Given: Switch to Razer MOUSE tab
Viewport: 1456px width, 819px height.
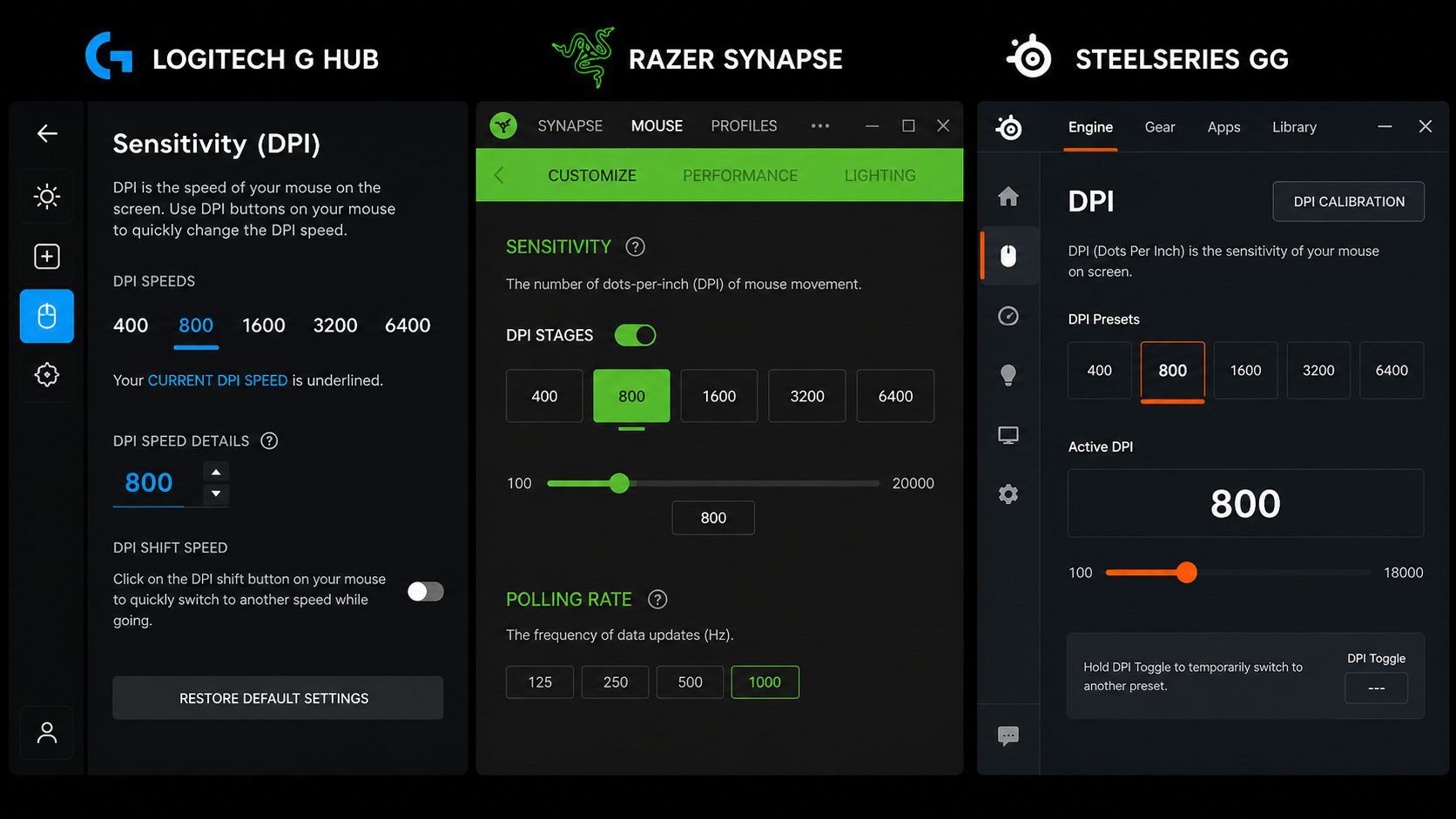Looking at the screenshot, I should (x=657, y=125).
